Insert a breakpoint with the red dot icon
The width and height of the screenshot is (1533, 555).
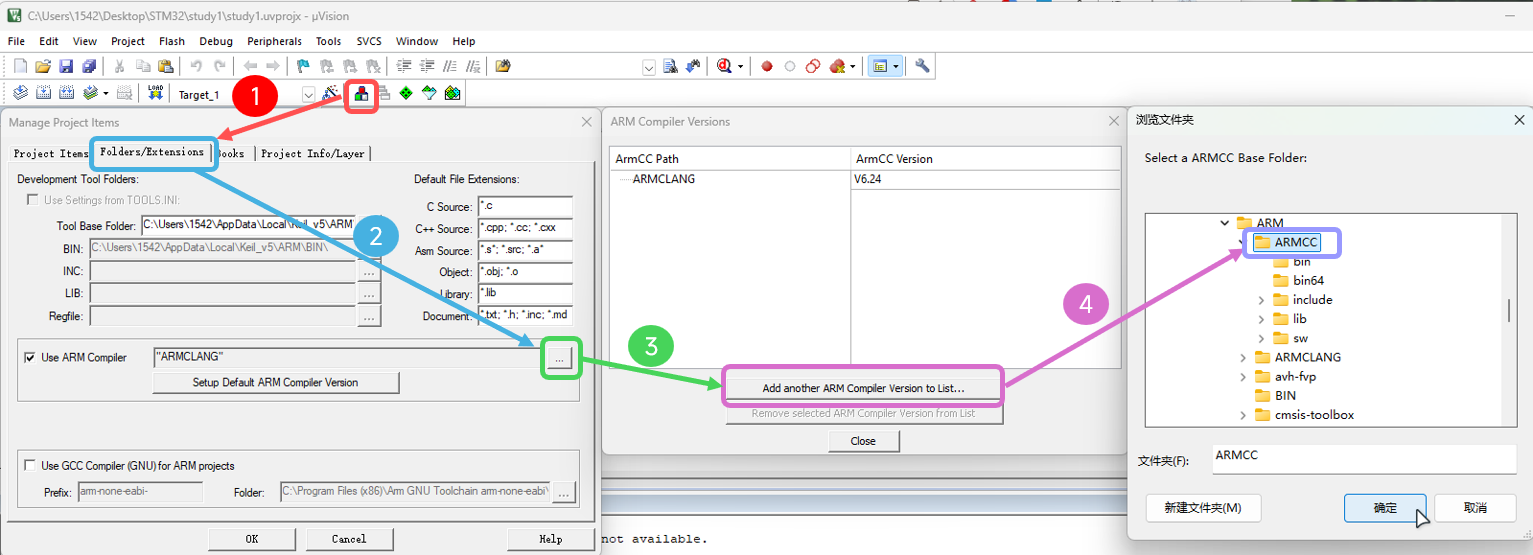click(767, 66)
